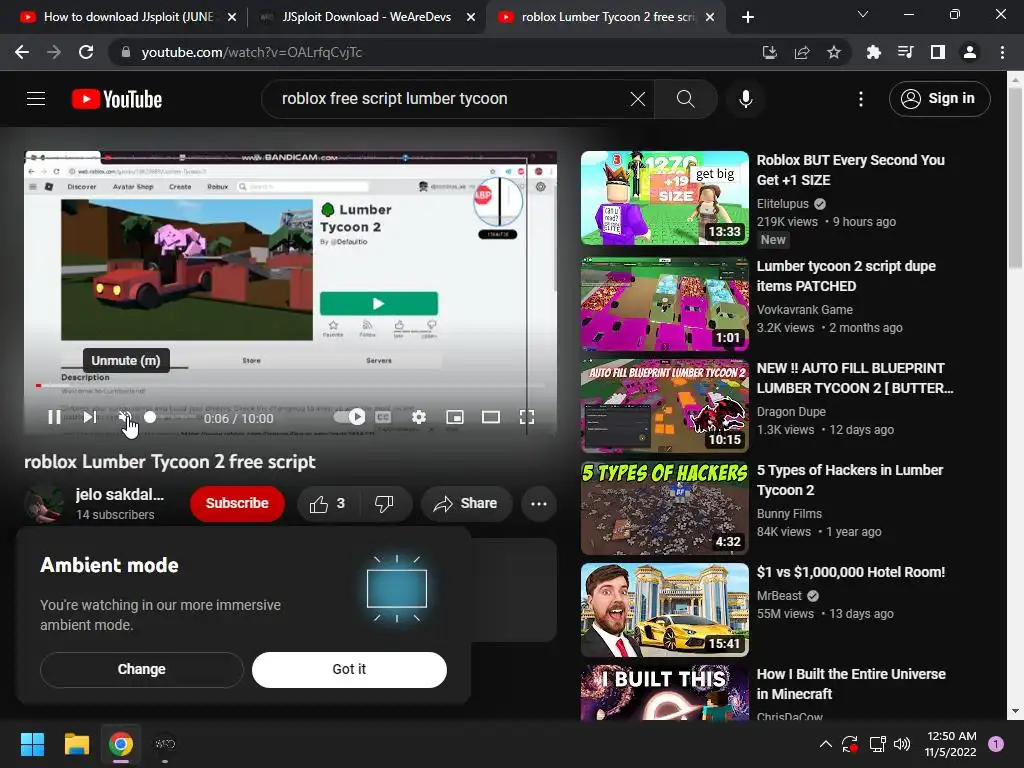Expand the tab search dropdown arrow

click(863, 14)
